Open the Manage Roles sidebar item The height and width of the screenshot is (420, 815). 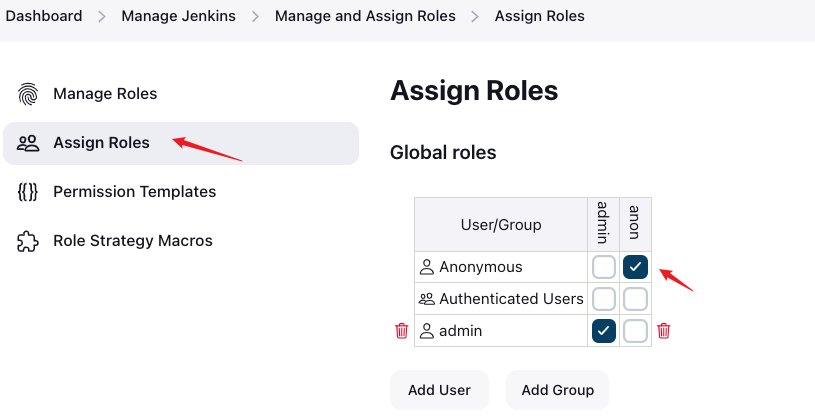coord(181,94)
